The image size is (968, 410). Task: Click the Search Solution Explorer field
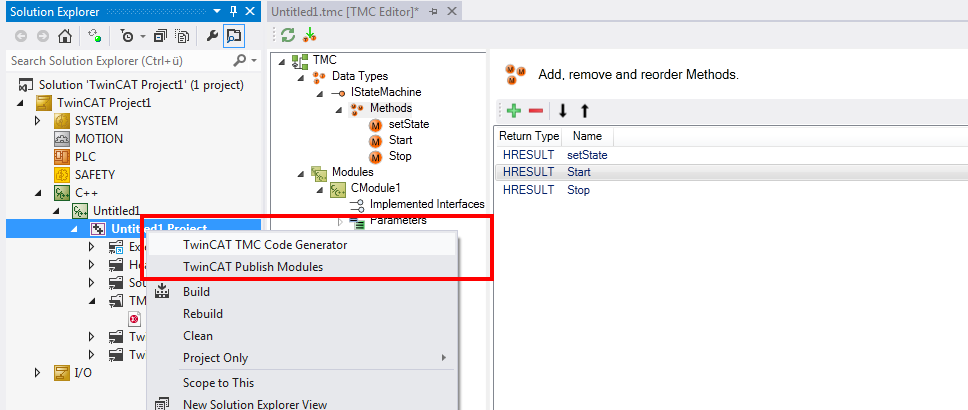(119, 61)
